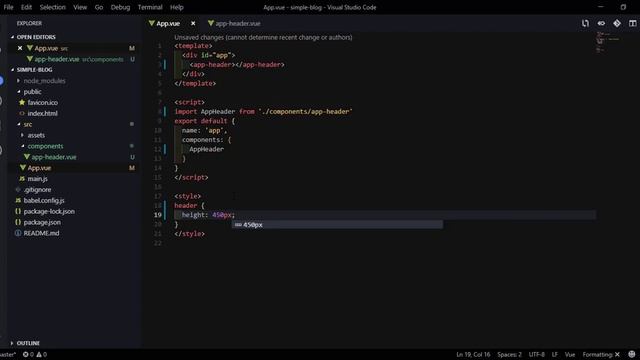
Task: Collapse the public folder
Action: [x=32, y=92]
